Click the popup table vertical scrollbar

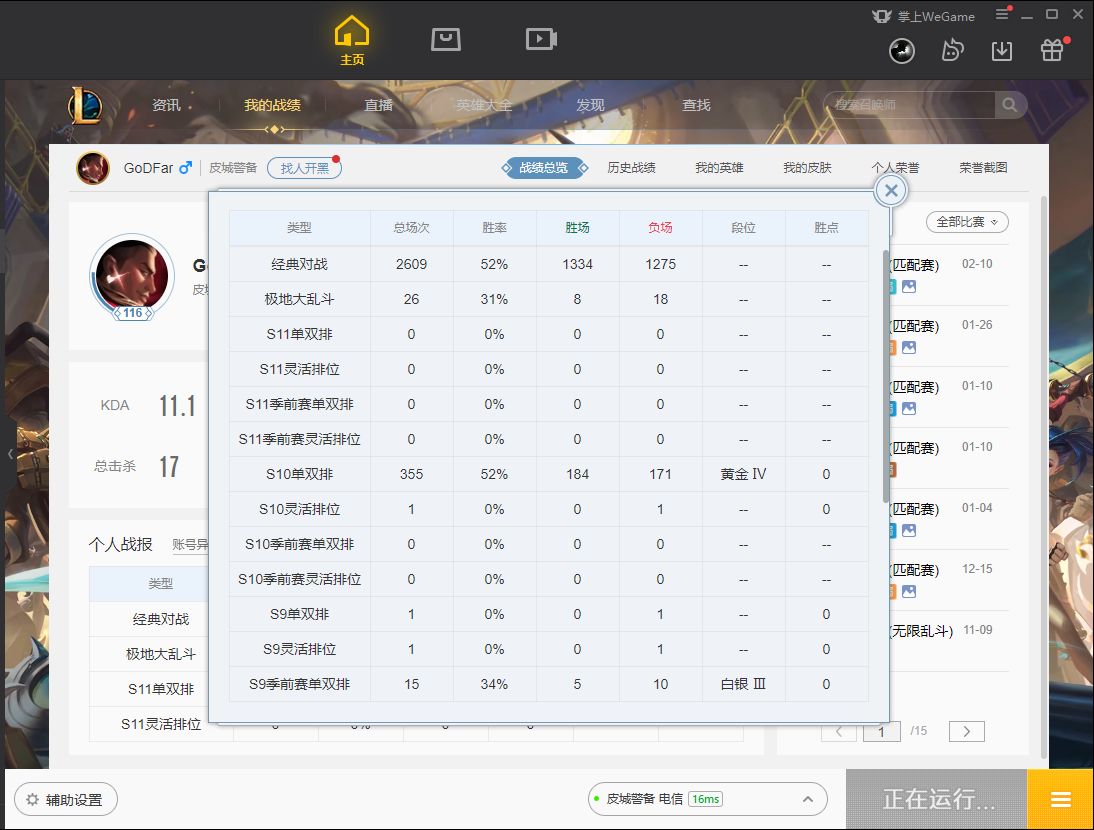[886, 377]
